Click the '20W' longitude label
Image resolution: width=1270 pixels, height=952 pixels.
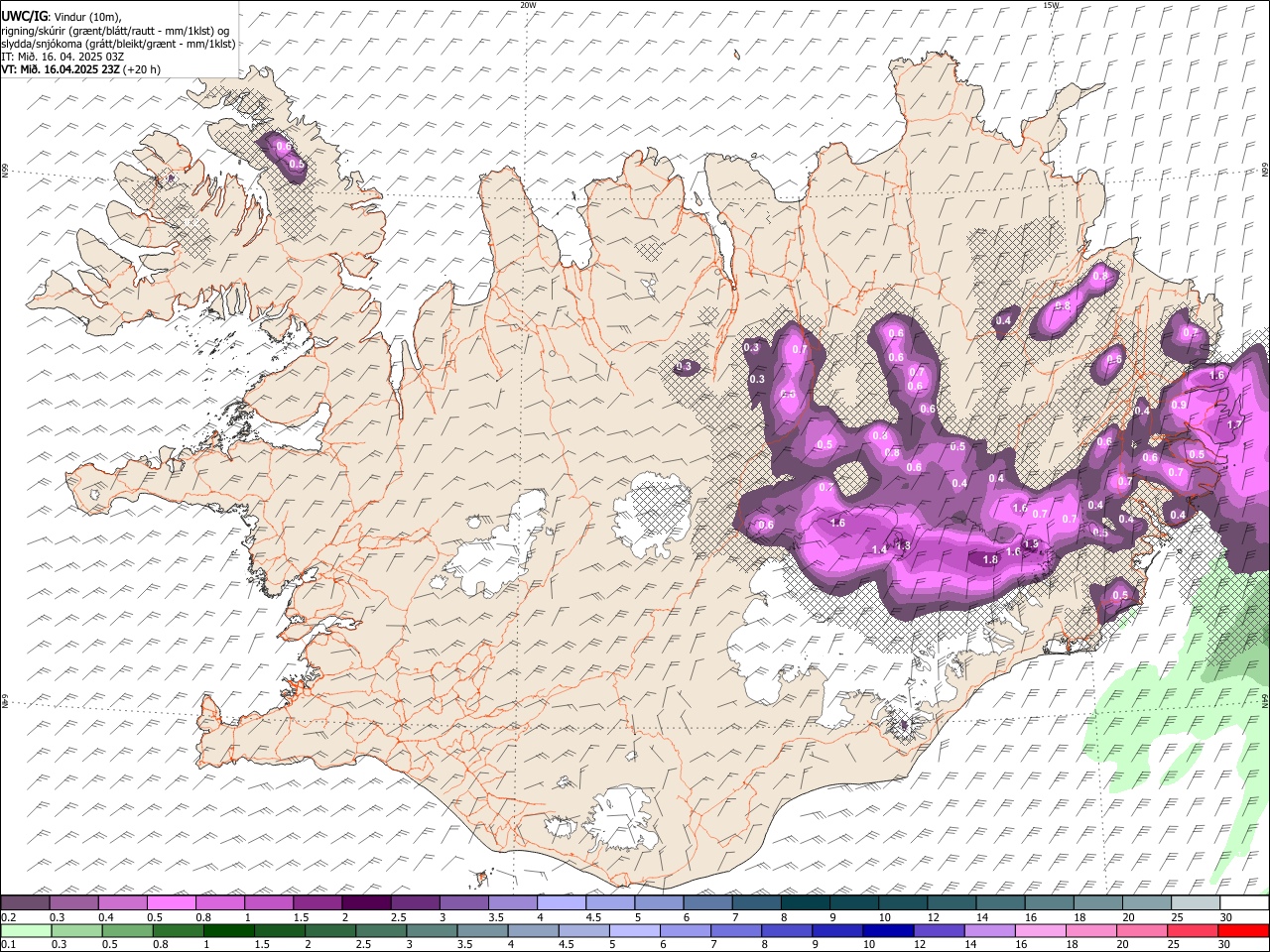(528, 5)
